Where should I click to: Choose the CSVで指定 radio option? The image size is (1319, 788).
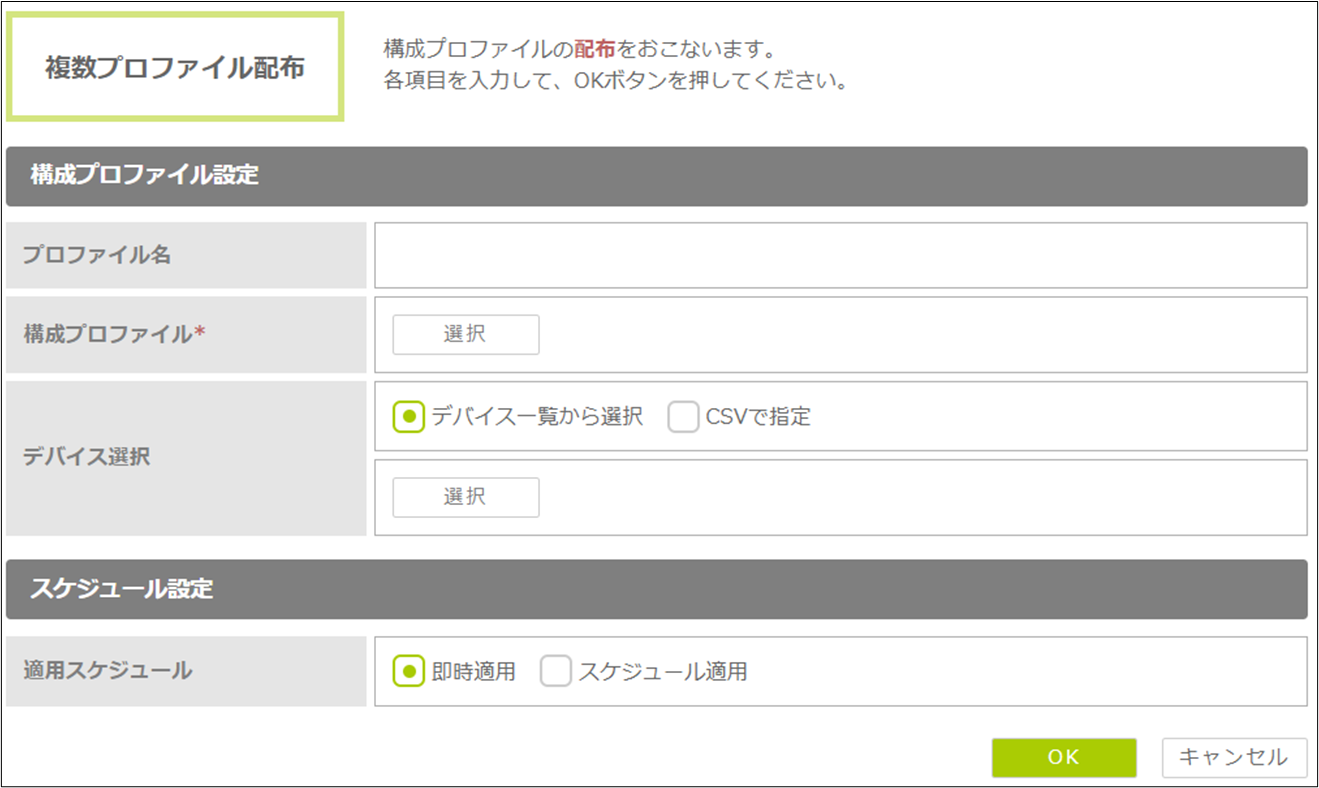click(x=683, y=417)
